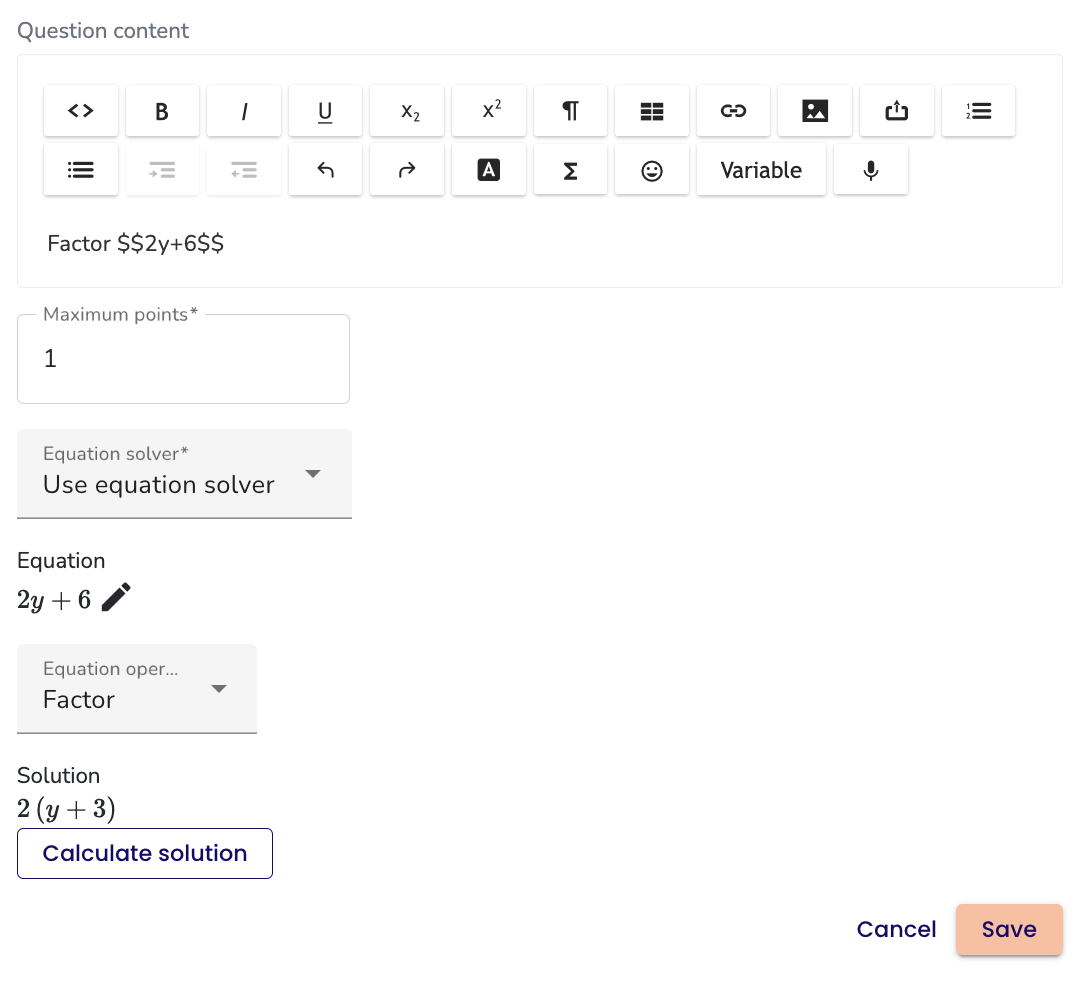Open the sigma math formula tool
The width and height of the screenshot is (1080, 982).
tap(570, 170)
